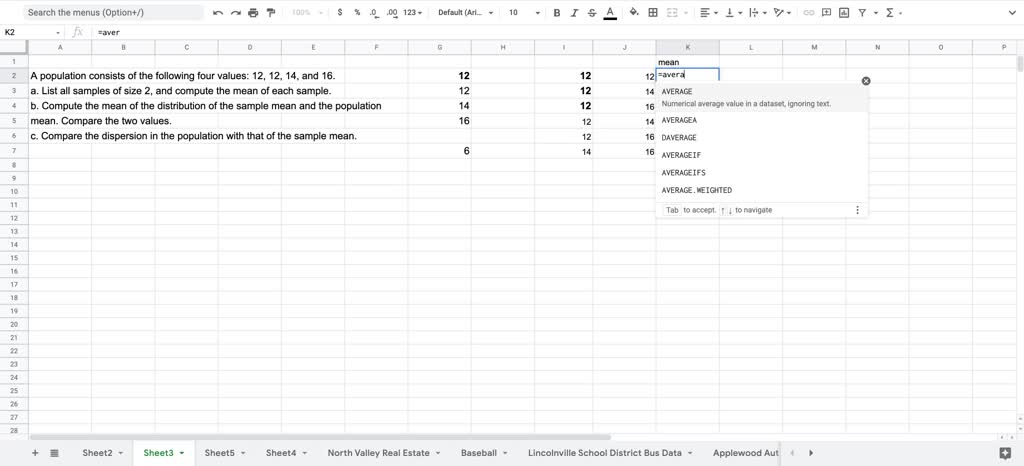Switch to the Baseball sheet tab

[x=478, y=453]
